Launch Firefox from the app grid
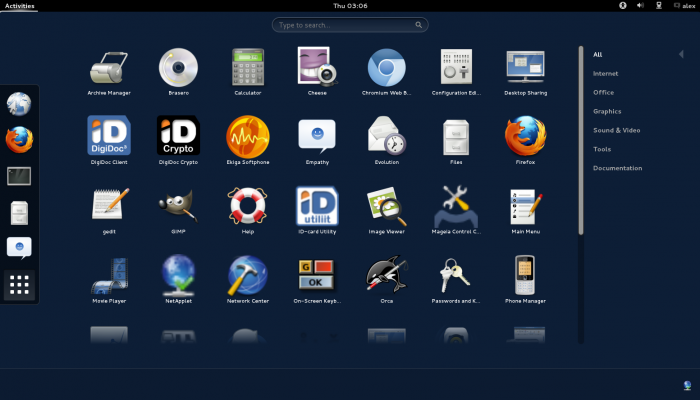Image resolution: width=700 pixels, height=400 pixels. pyautogui.click(x=525, y=141)
